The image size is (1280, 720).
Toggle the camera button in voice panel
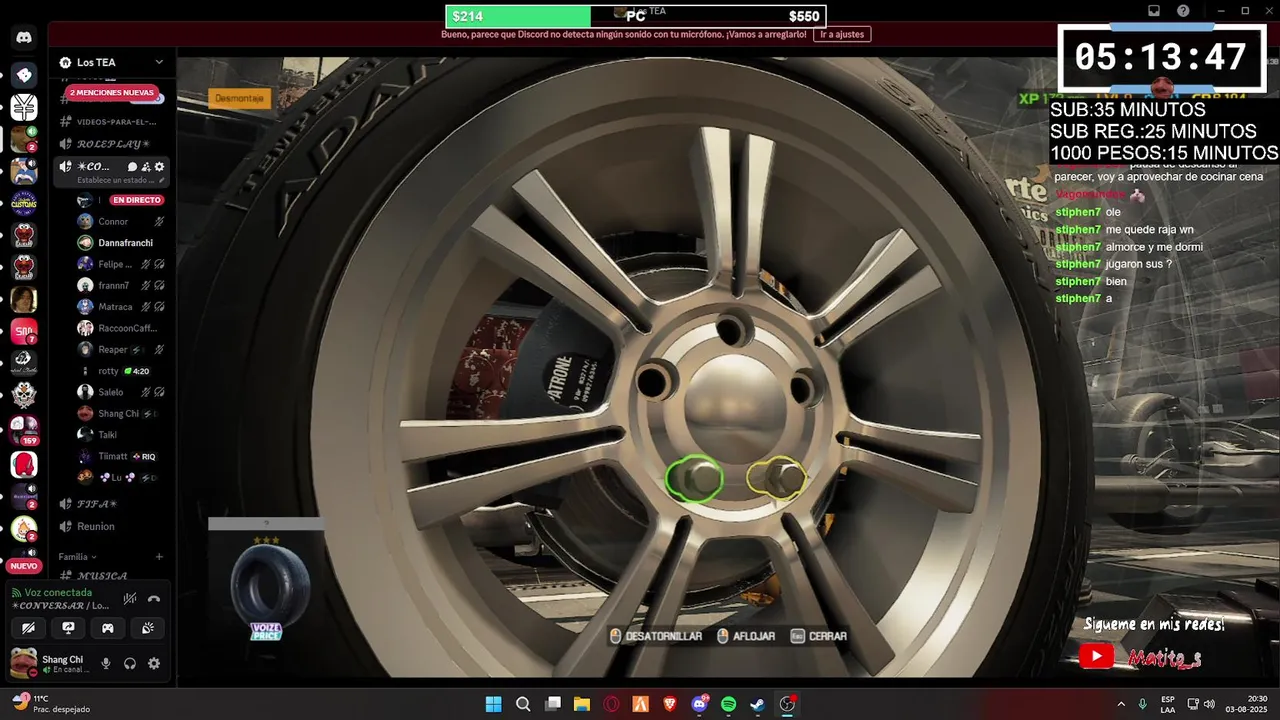click(29, 628)
